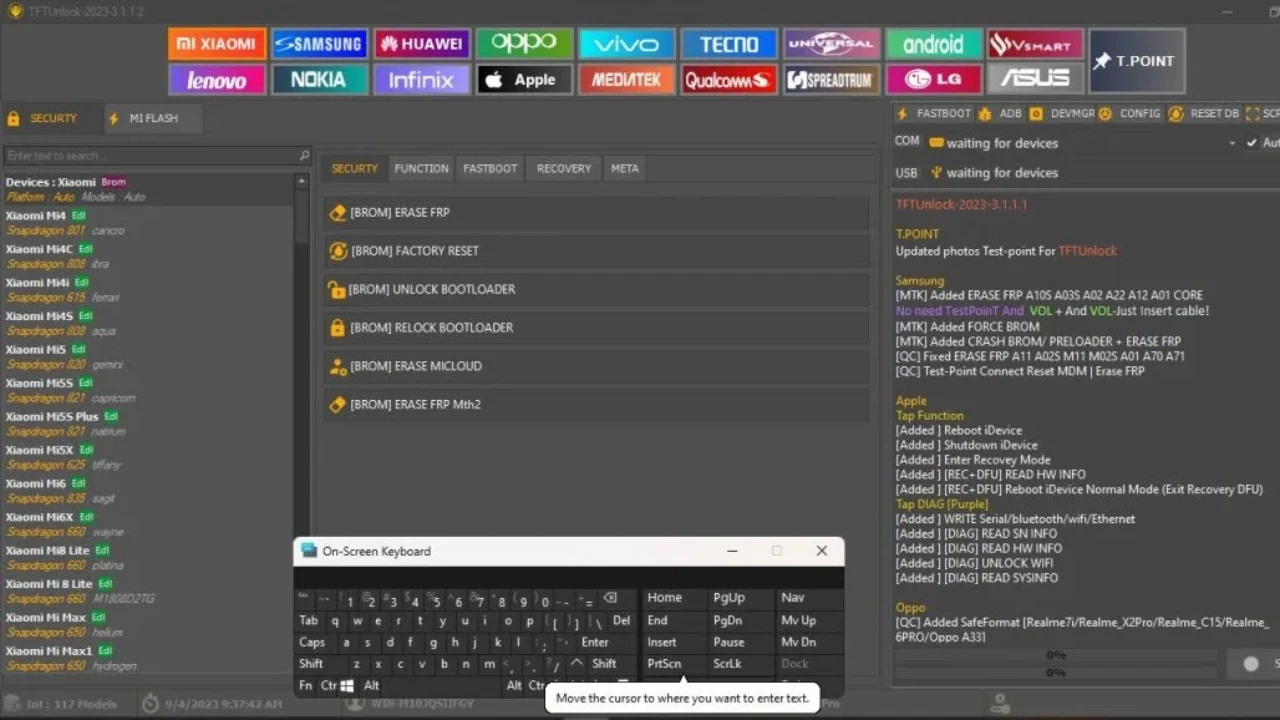Run [BROM] UNLOCK BOOTLOADER
Image resolution: width=1280 pixels, height=720 pixels.
click(596, 289)
